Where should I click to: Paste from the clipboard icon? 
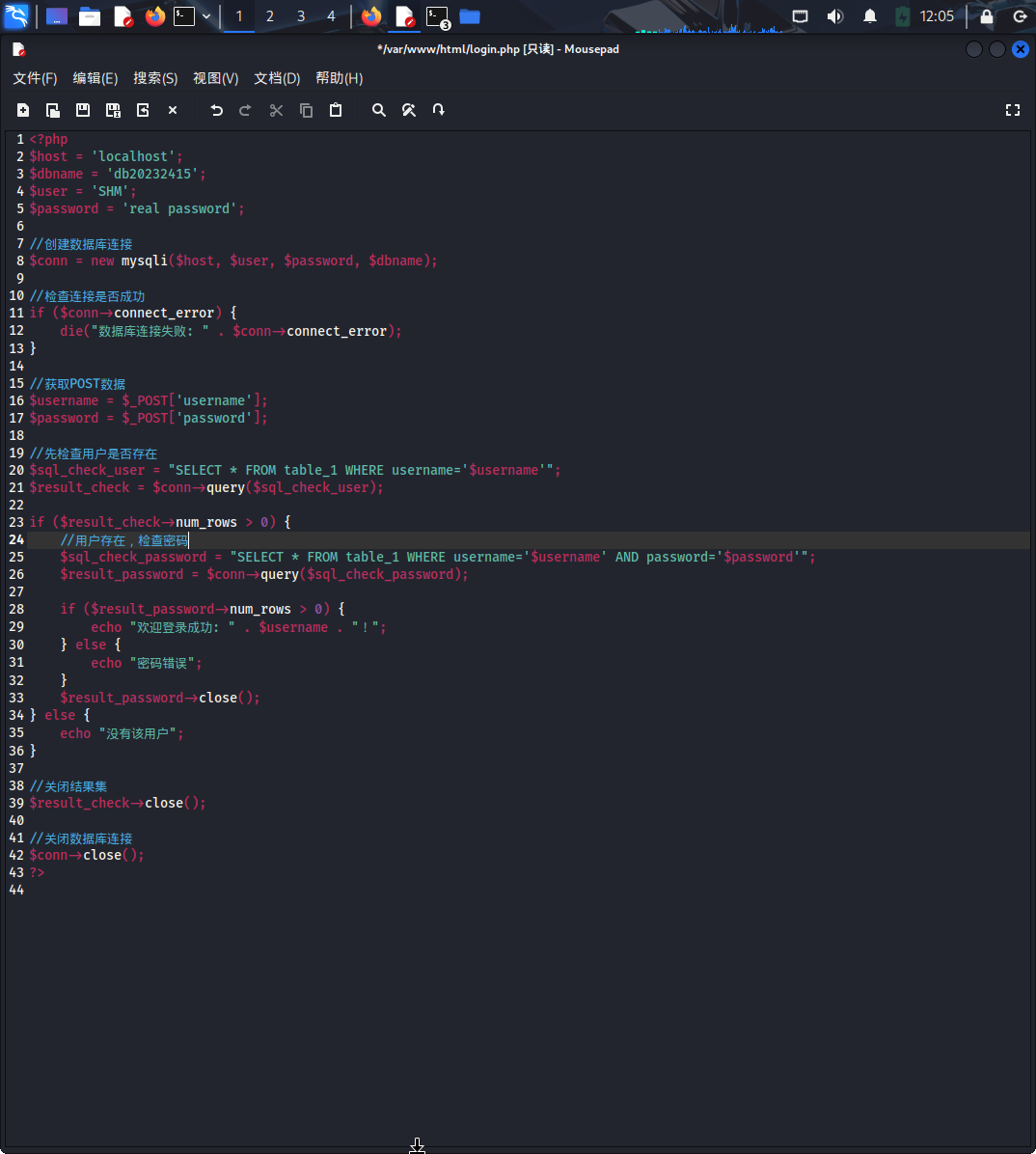click(x=336, y=110)
